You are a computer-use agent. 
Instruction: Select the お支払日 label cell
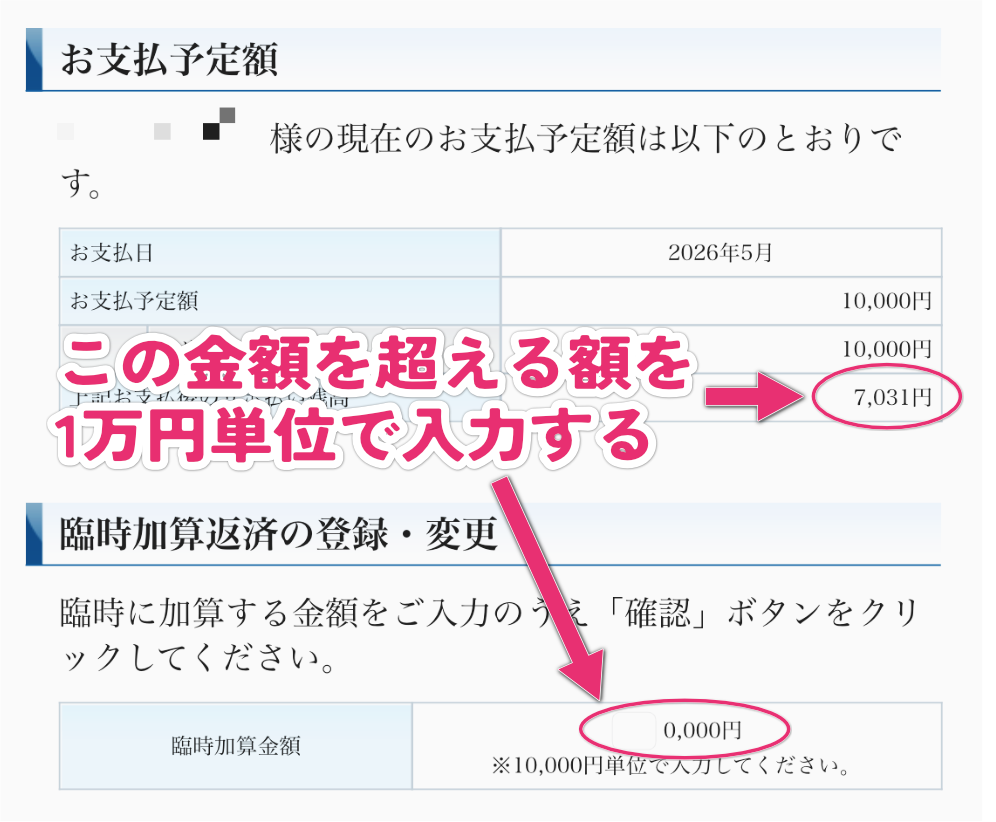[x=280, y=253]
